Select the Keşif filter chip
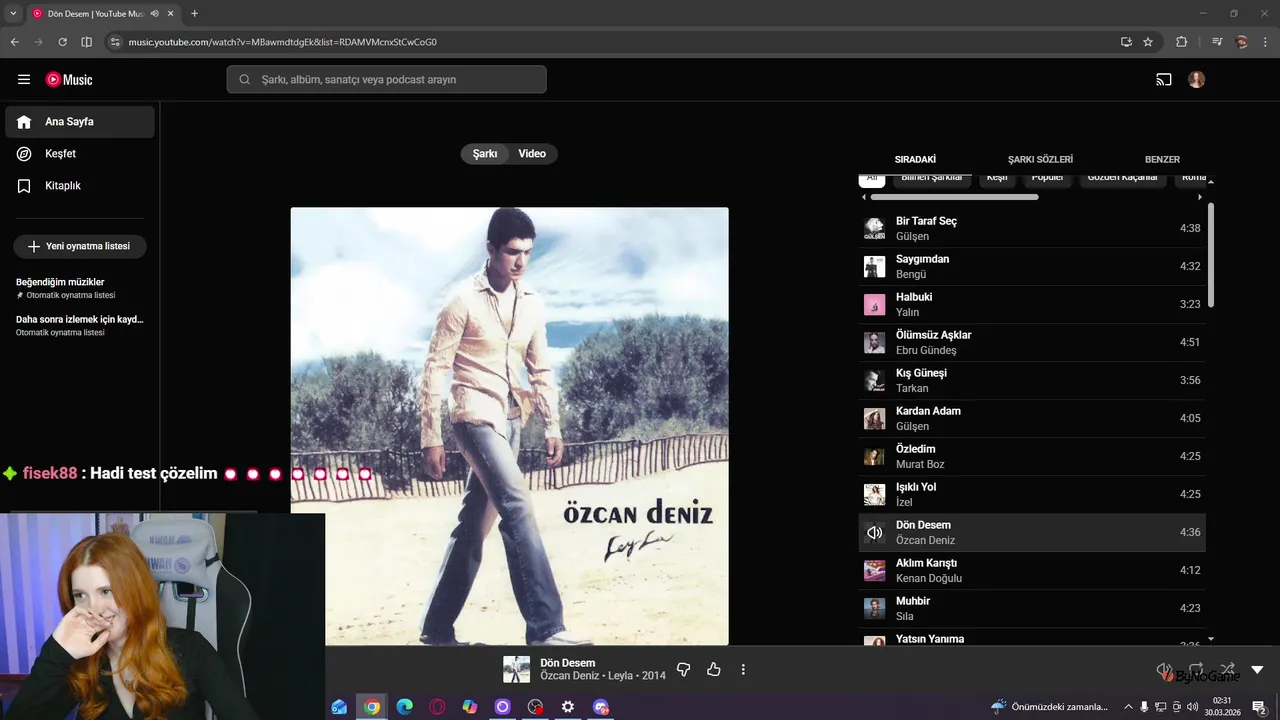 pyautogui.click(x=996, y=178)
